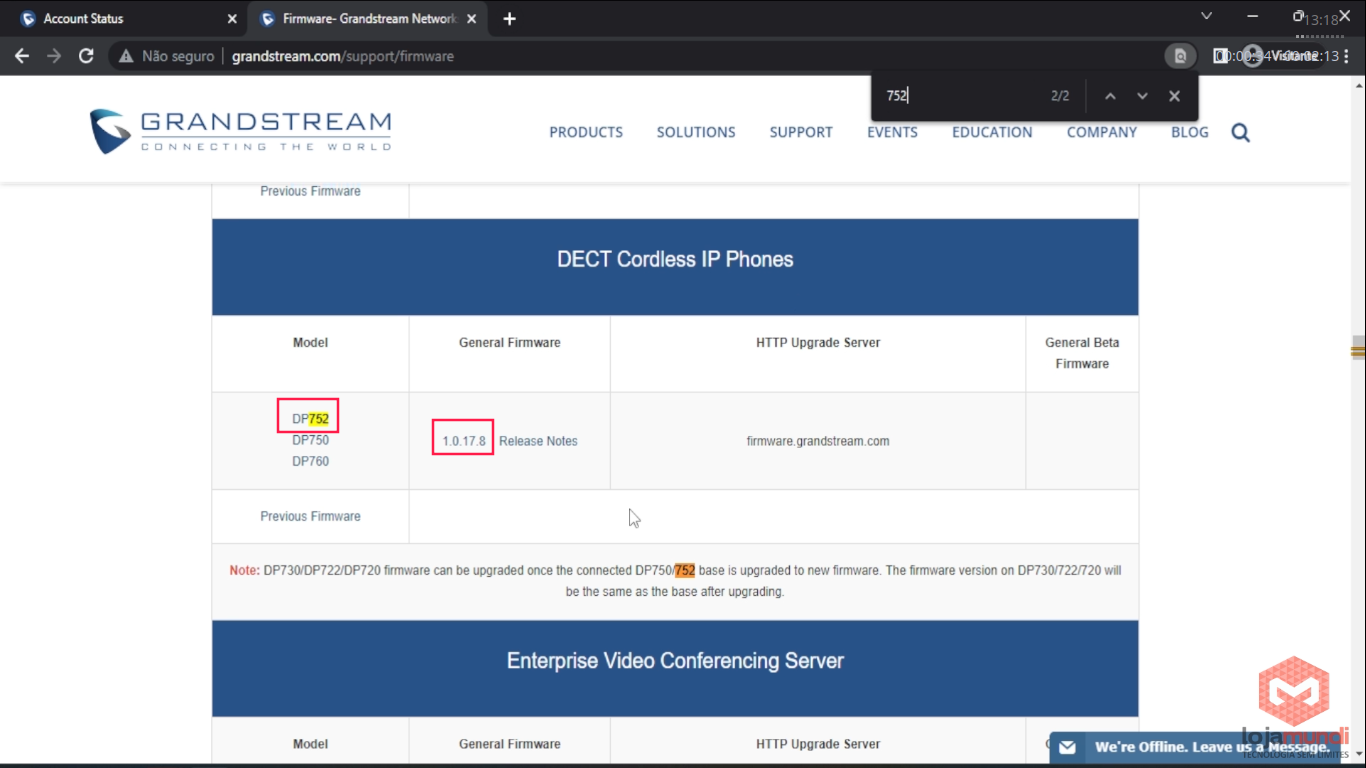The height and width of the screenshot is (768, 1366).
Task: Open Previous Firmware under DECT Cordless phones
Action: coord(310,516)
